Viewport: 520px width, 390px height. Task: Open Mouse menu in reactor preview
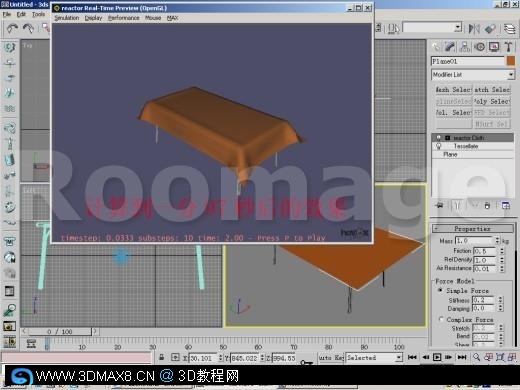(x=153, y=18)
